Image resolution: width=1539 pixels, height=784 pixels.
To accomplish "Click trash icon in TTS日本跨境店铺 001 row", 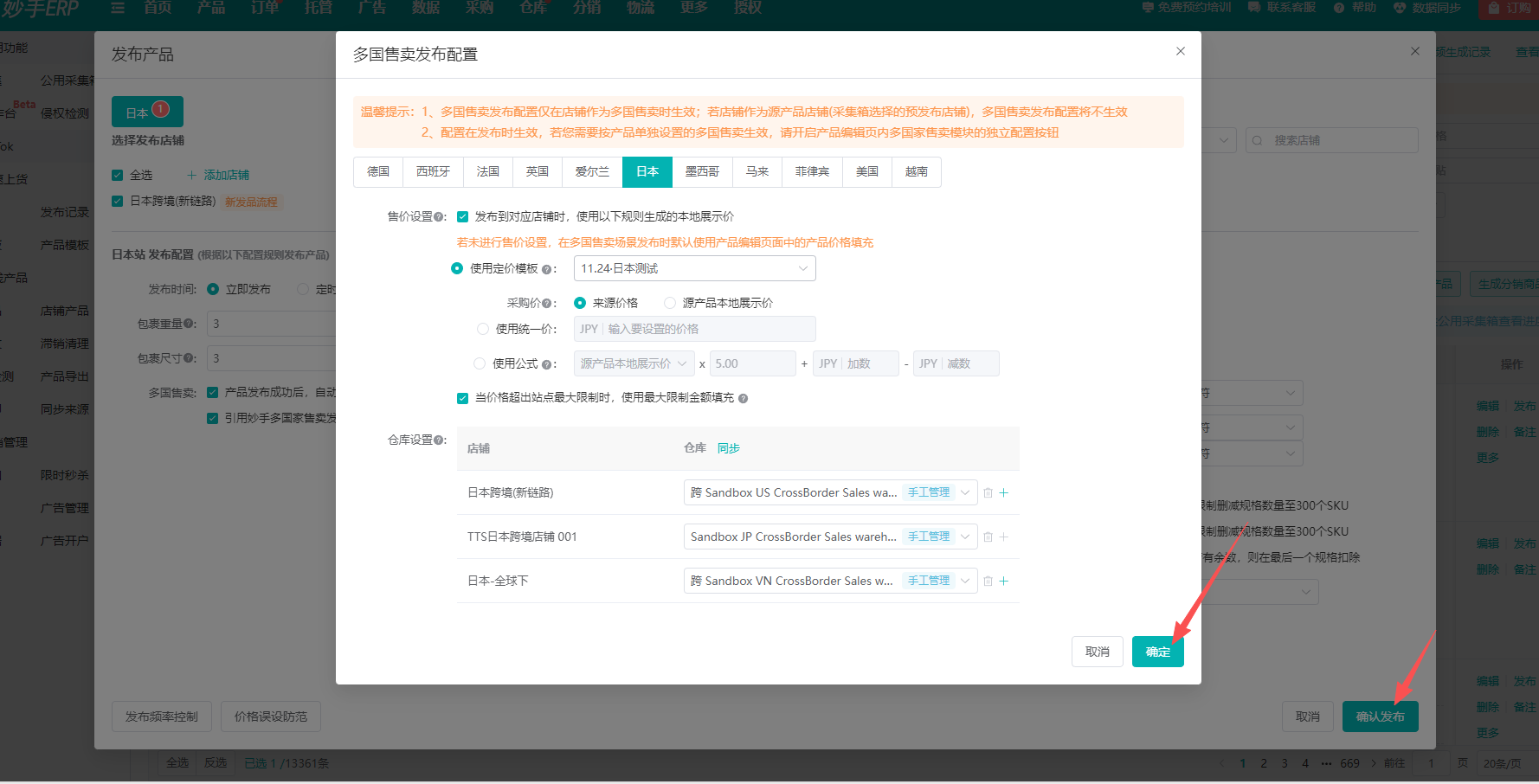I will 988,537.
